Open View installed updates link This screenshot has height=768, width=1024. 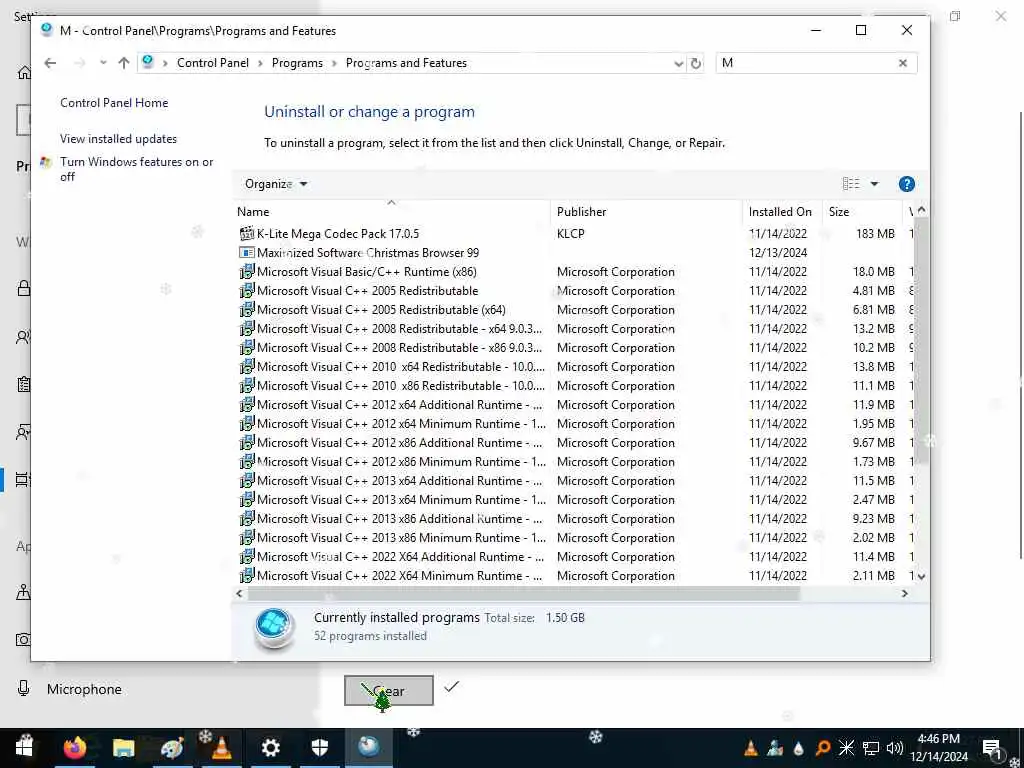tap(118, 138)
